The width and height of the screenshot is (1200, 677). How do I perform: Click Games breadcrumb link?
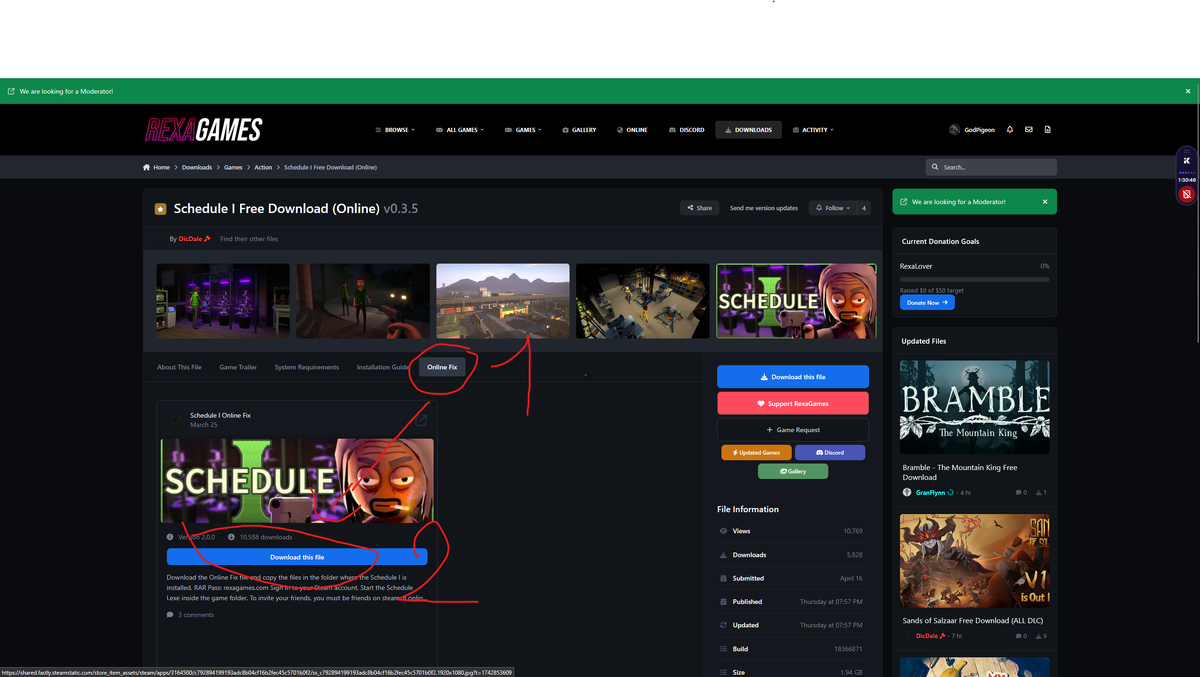pyautogui.click(x=233, y=167)
